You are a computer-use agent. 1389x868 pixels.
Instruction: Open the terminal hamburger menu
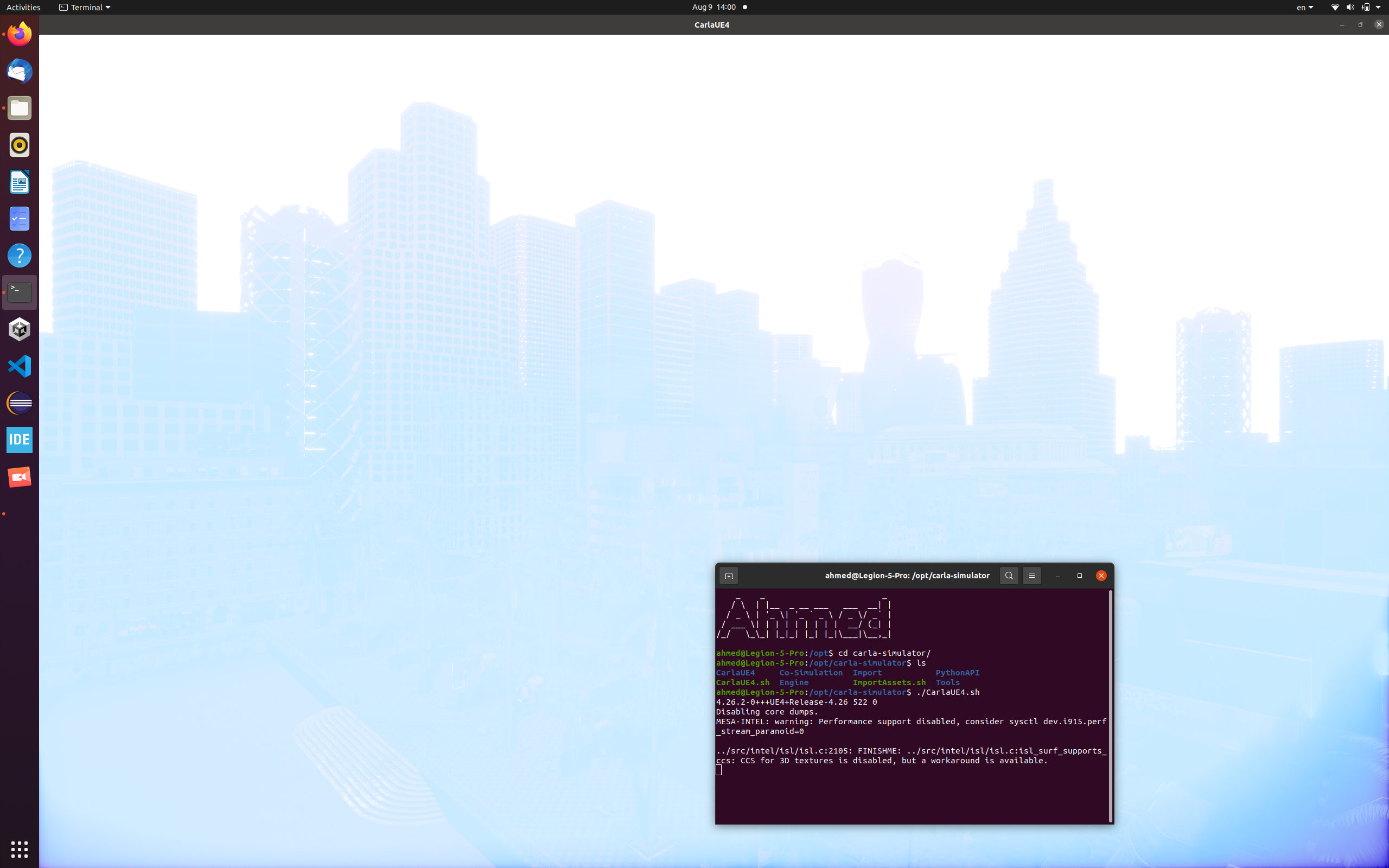click(x=1031, y=575)
